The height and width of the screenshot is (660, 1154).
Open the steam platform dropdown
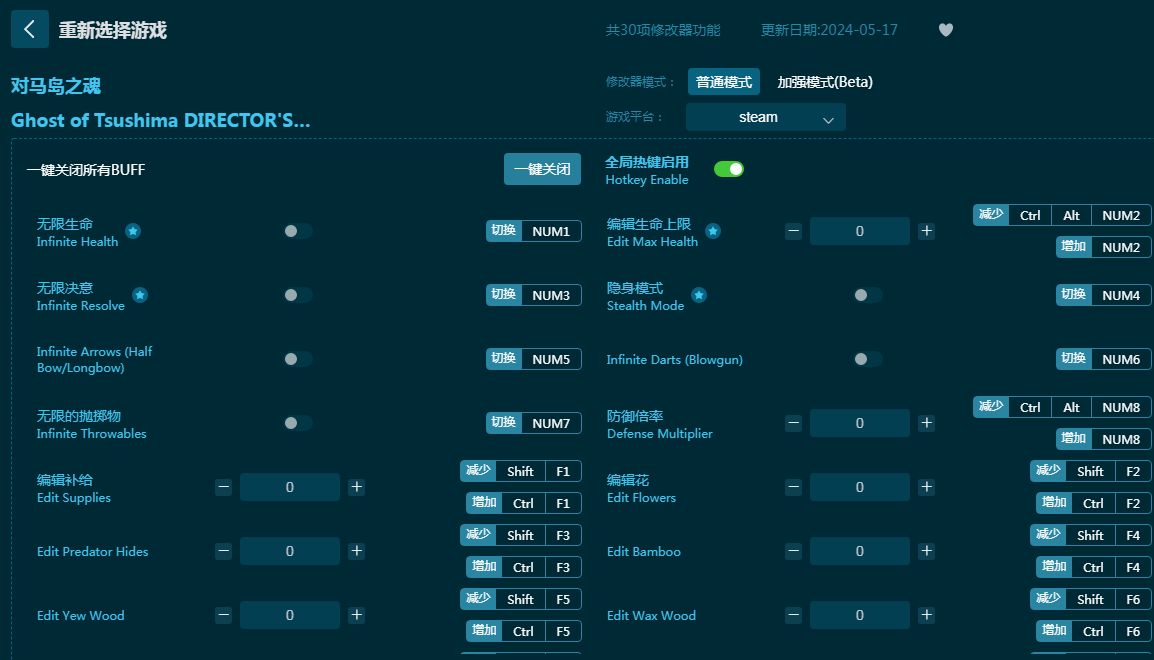pyautogui.click(x=765, y=117)
